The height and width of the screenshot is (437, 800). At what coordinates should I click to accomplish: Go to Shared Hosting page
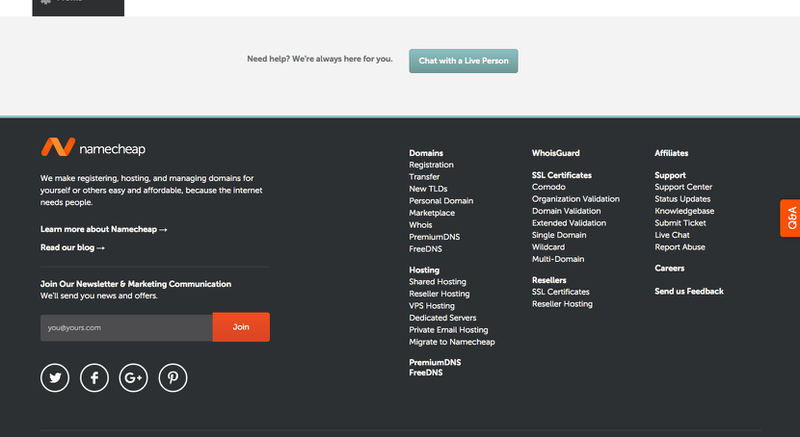[437, 282]
